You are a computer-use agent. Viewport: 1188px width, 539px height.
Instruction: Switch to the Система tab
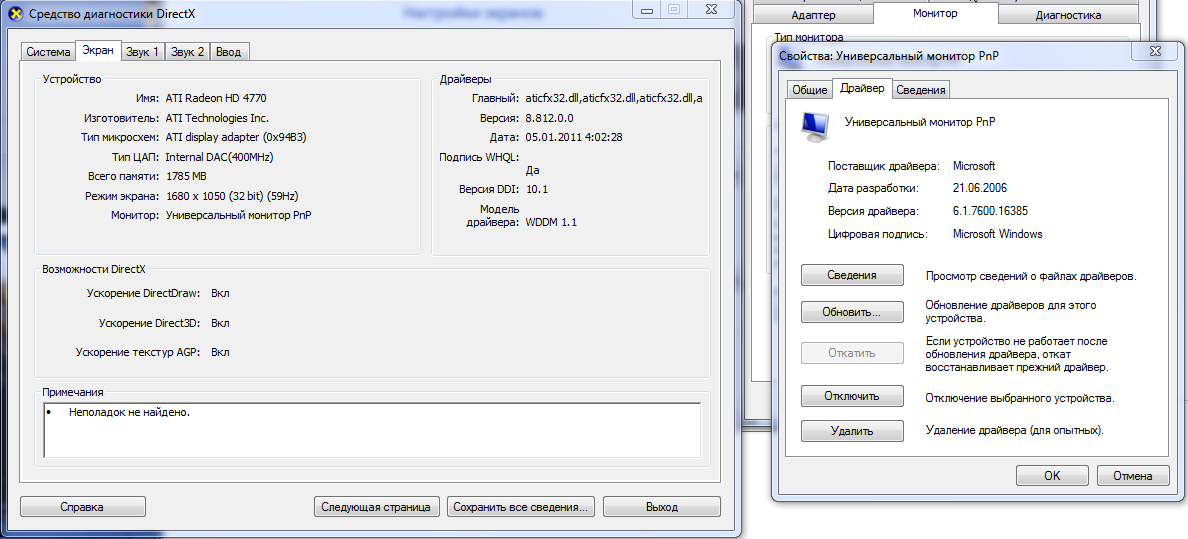48,52
